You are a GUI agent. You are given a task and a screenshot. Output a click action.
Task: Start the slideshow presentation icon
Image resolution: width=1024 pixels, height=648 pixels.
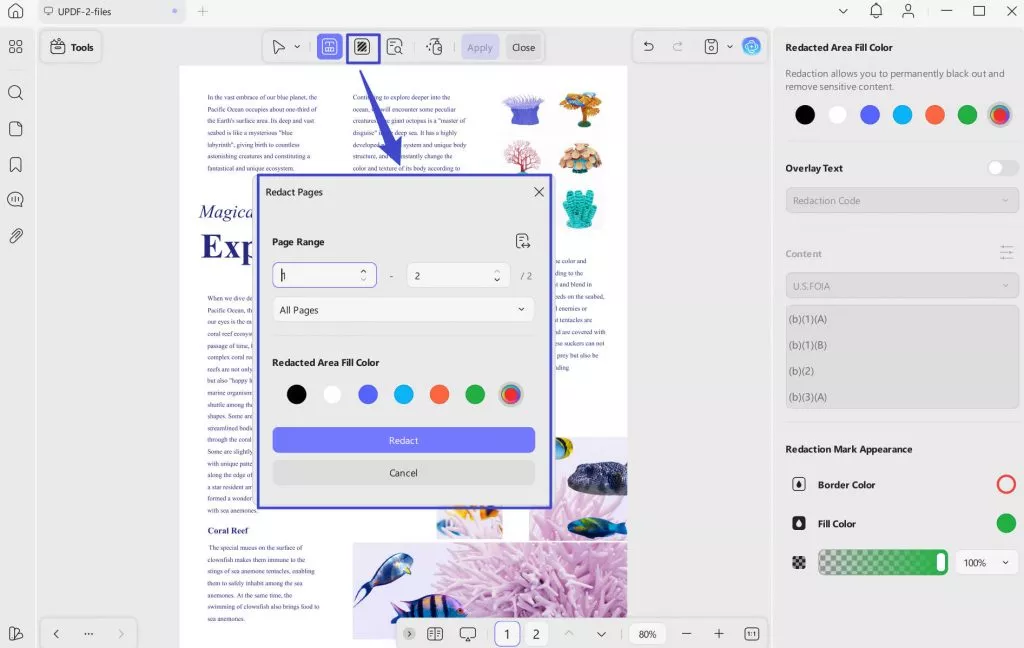[x=468, y=634]
